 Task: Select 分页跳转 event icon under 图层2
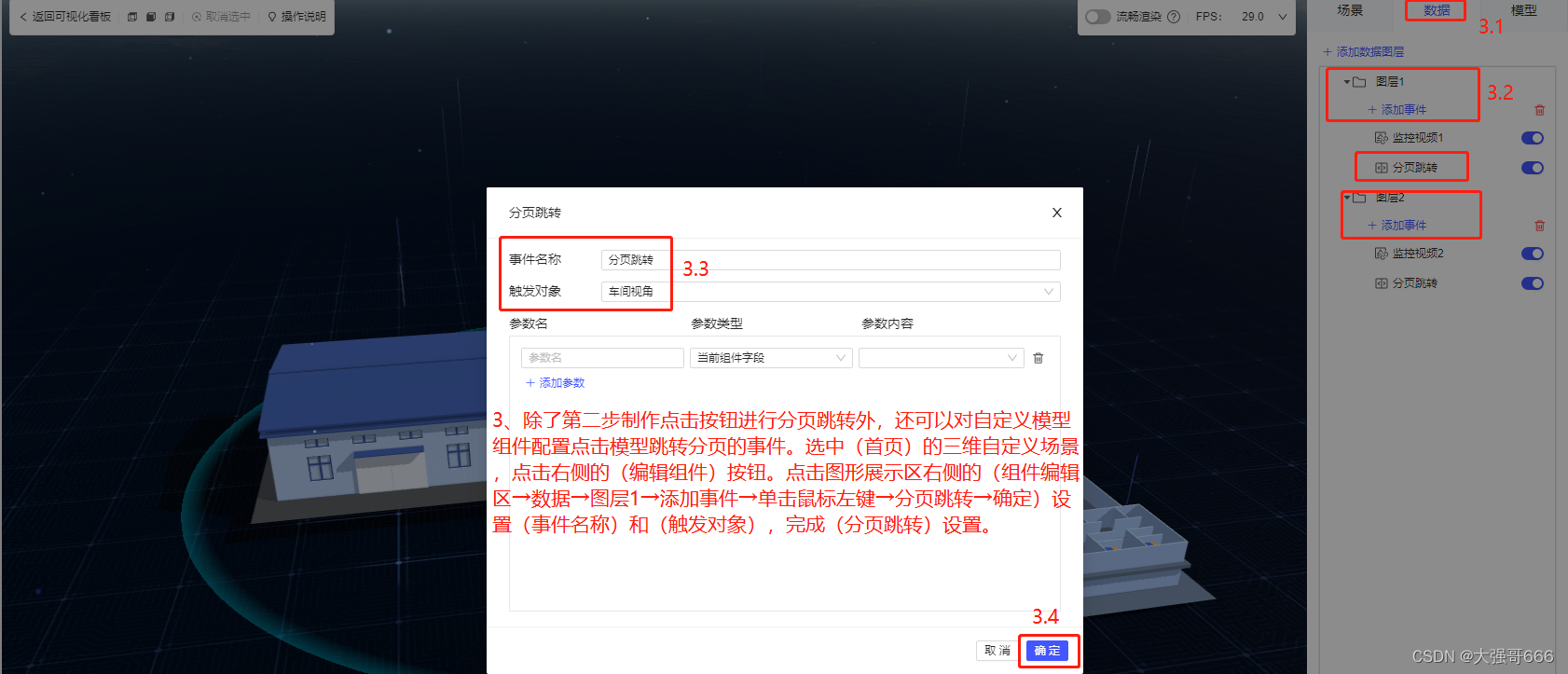coord(1382,283)
